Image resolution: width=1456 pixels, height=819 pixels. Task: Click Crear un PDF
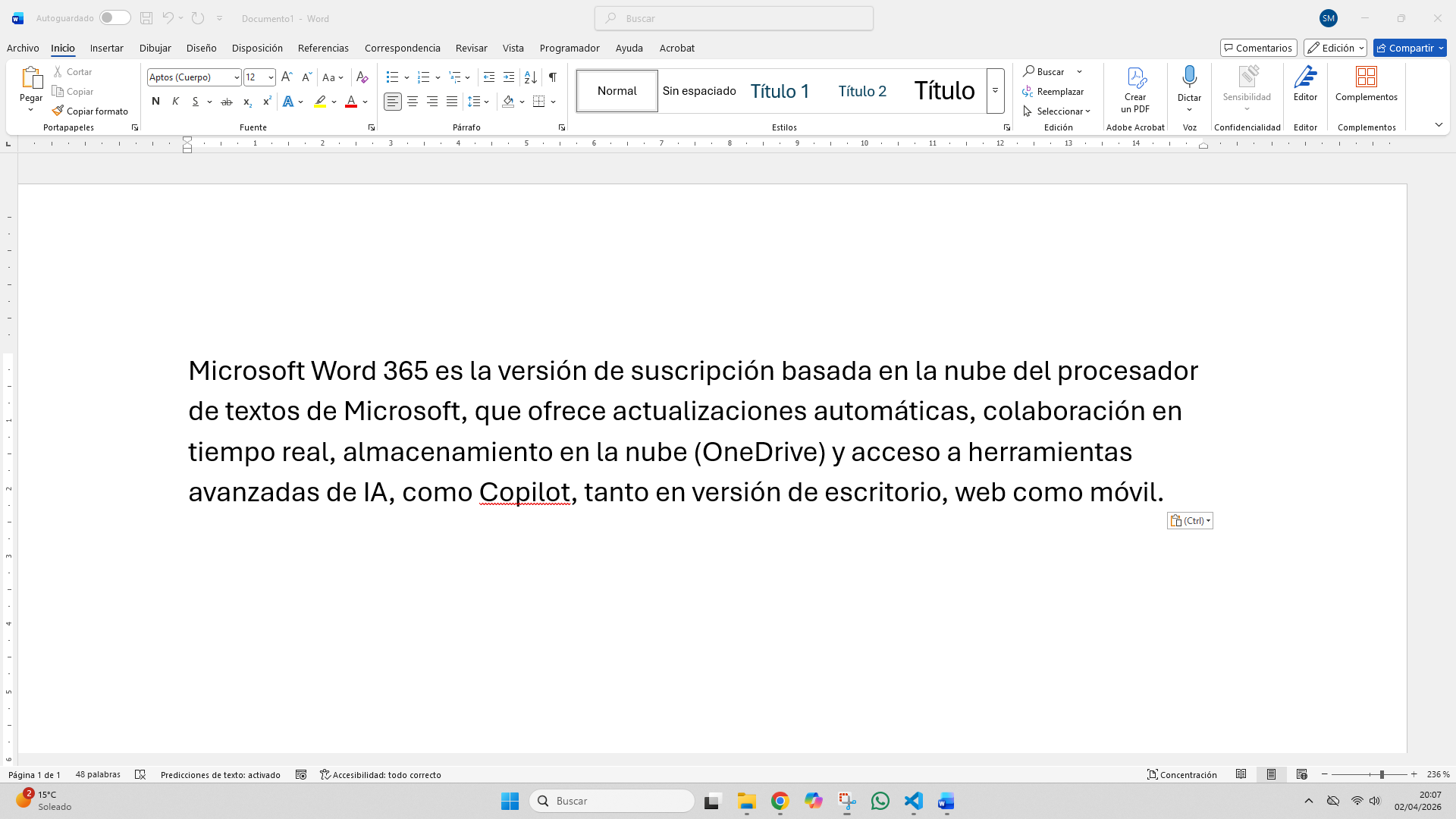coord(1134,89)
